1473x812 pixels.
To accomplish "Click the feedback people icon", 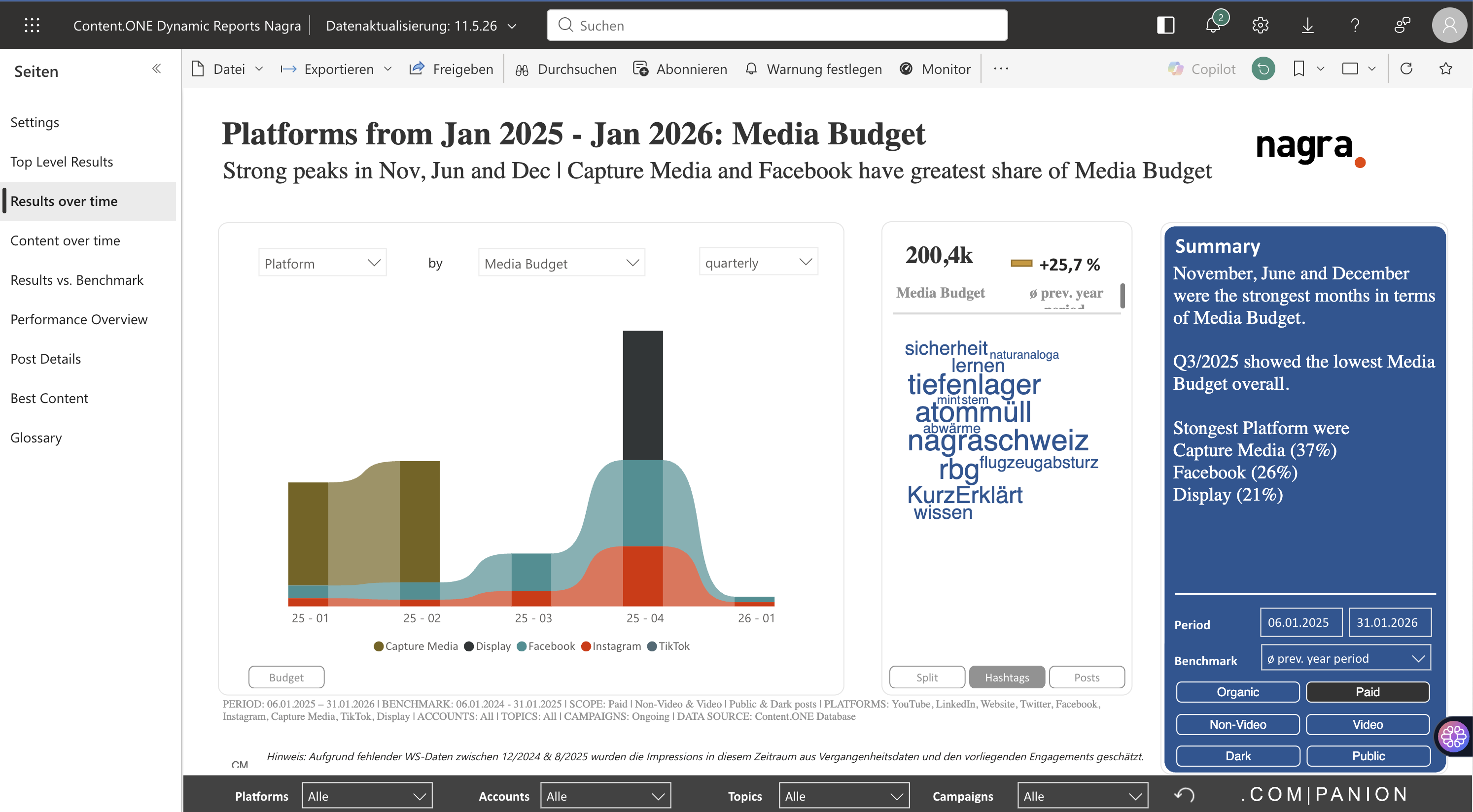I will [x=1402, y=25].
